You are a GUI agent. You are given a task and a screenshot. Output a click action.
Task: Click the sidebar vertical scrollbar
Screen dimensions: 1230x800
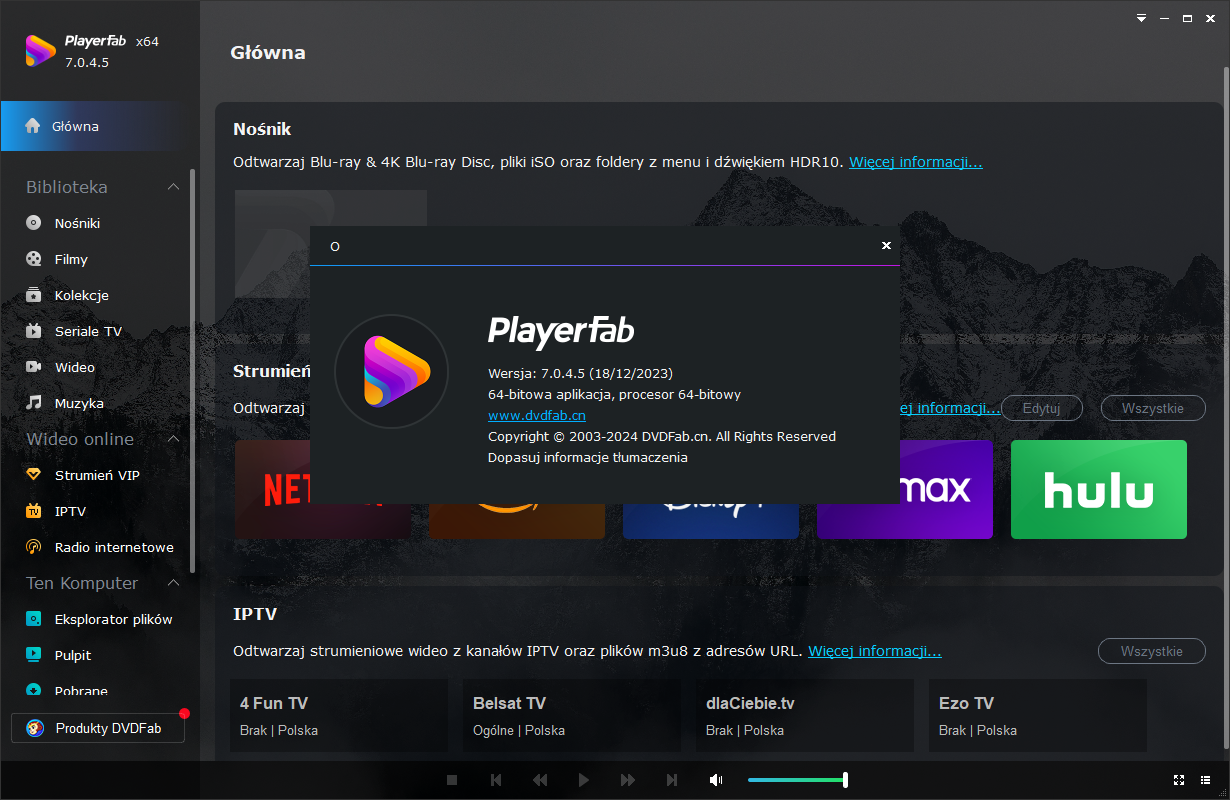click(192, 370)
